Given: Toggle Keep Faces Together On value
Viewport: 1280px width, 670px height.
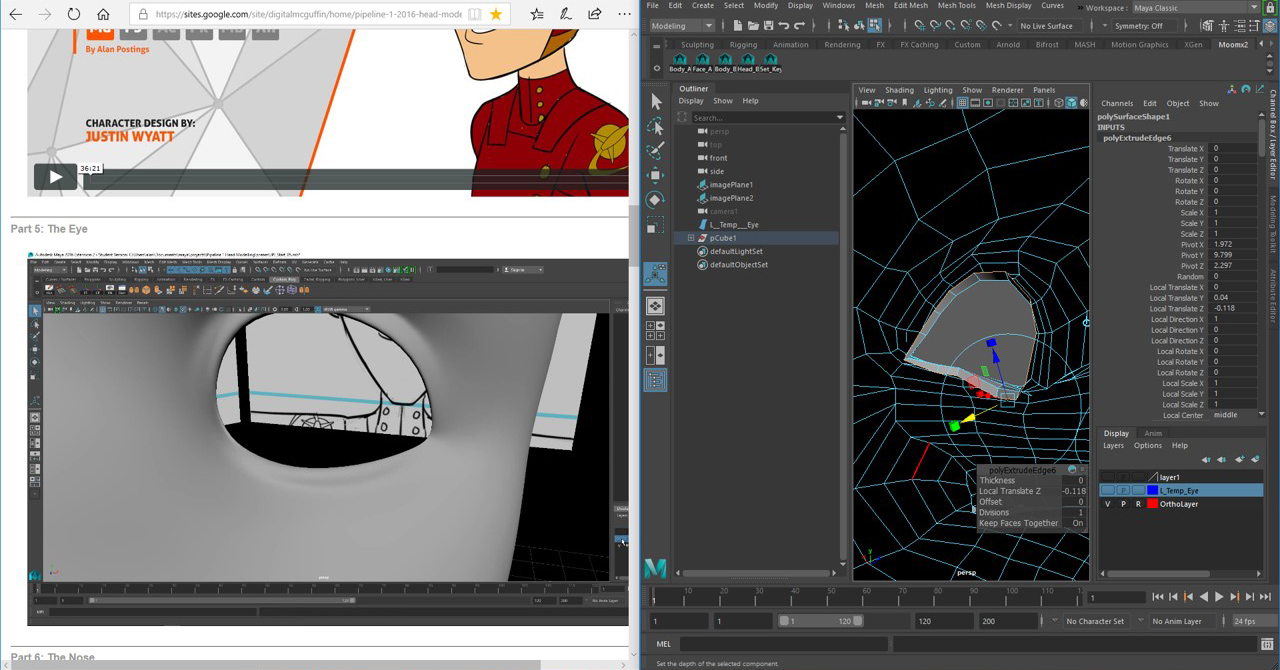Looking at the screenshot, I should click(x=1077, y=523).
